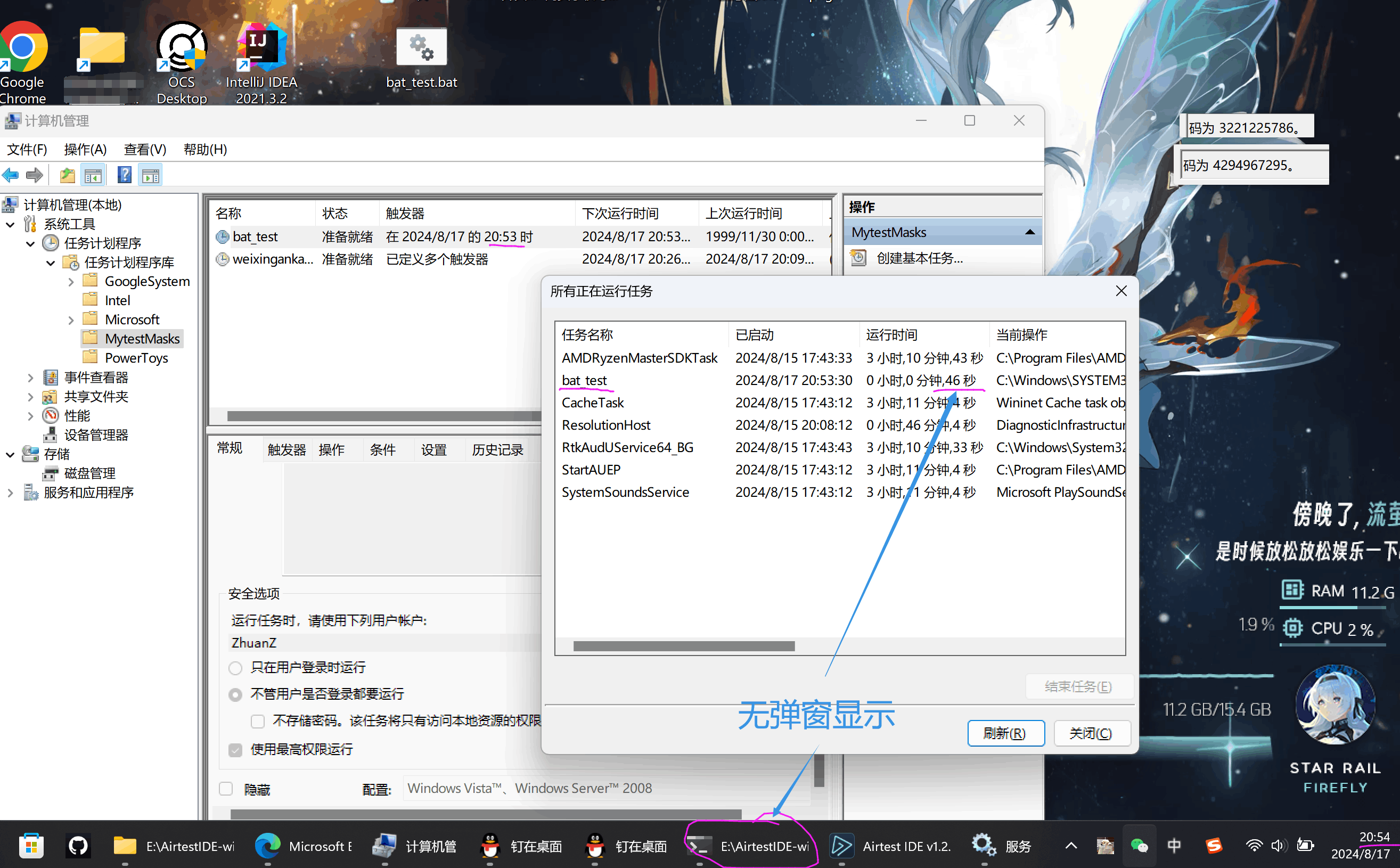Select MytestMasks folder in tree
The image size is (1400, 868).
[142, 339]
